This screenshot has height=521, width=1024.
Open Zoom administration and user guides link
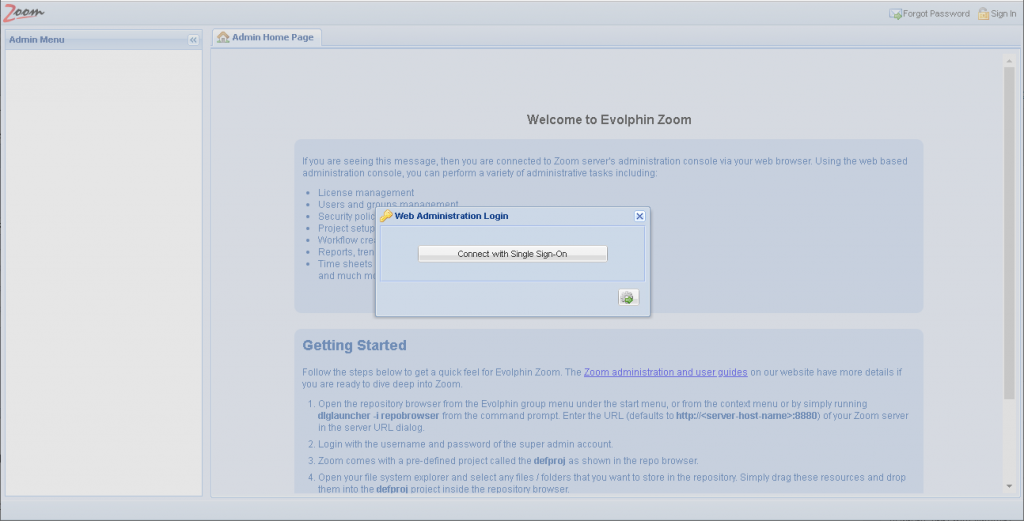tap(665, 372)
